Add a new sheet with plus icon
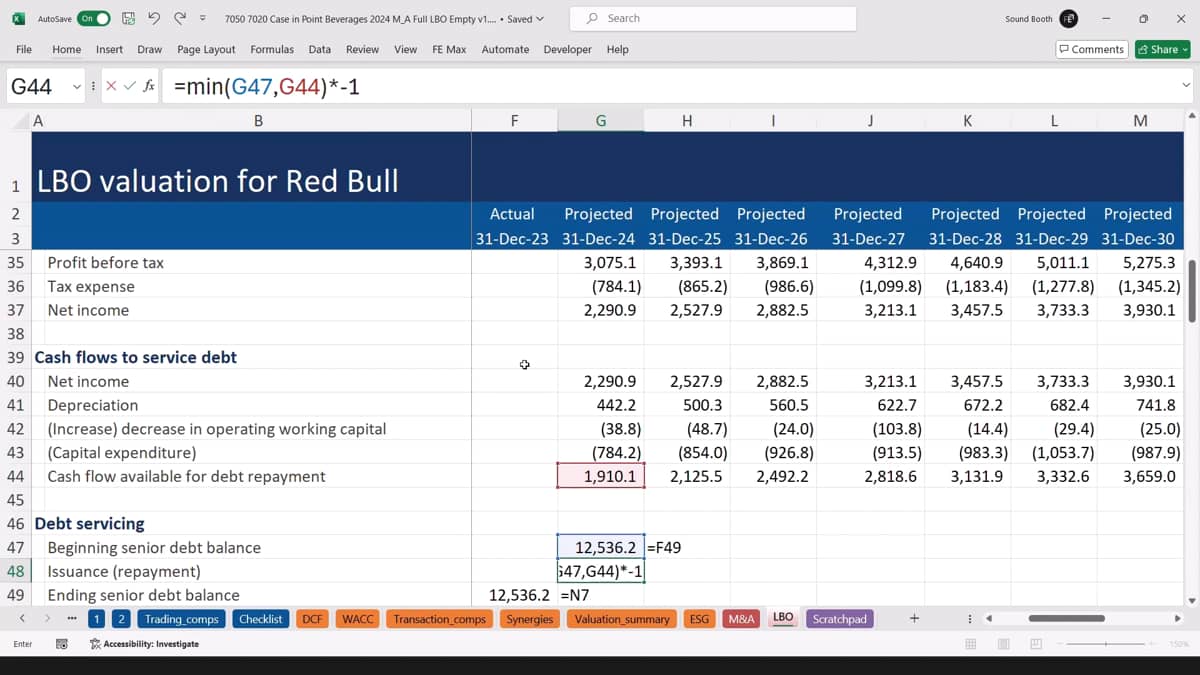Image resolution: width=1200 pixels, height=675 pixels. pyautogui.click(x=914, y=619)
